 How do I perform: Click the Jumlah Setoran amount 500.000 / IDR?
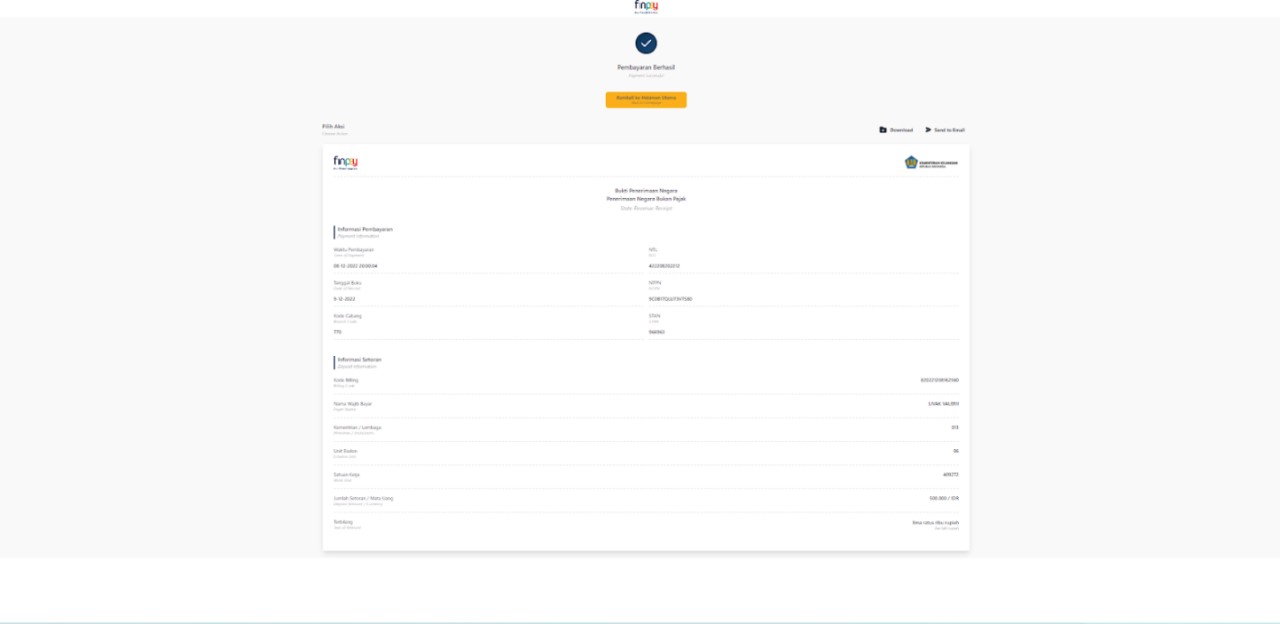(x=944, y=497)
